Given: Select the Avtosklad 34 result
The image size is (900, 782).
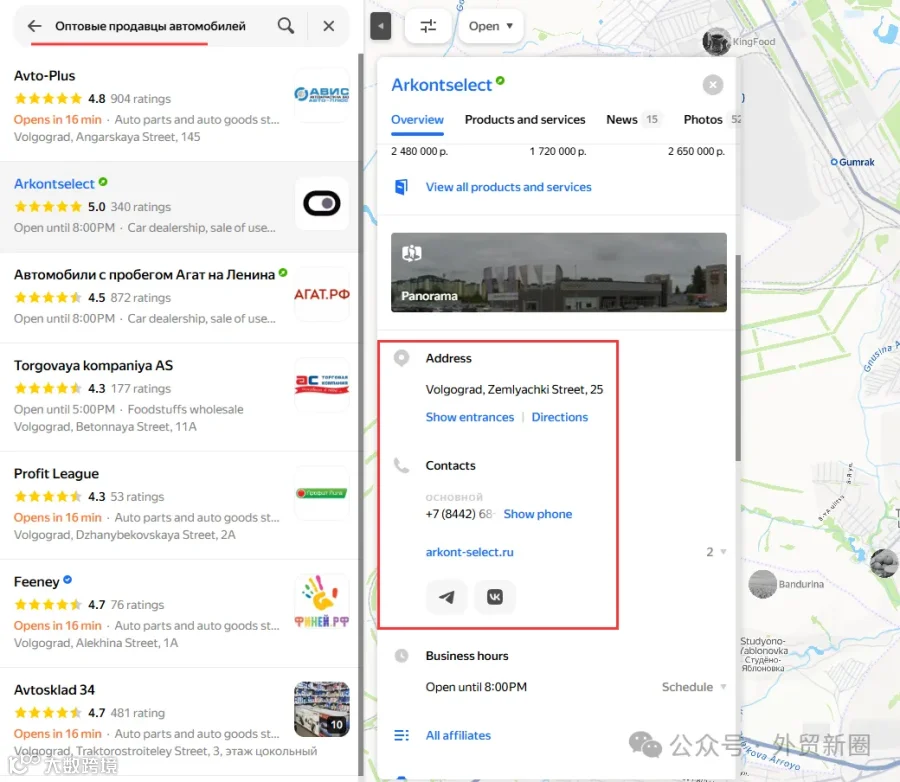Looking at the screenshot, I should tap(179, 721).
